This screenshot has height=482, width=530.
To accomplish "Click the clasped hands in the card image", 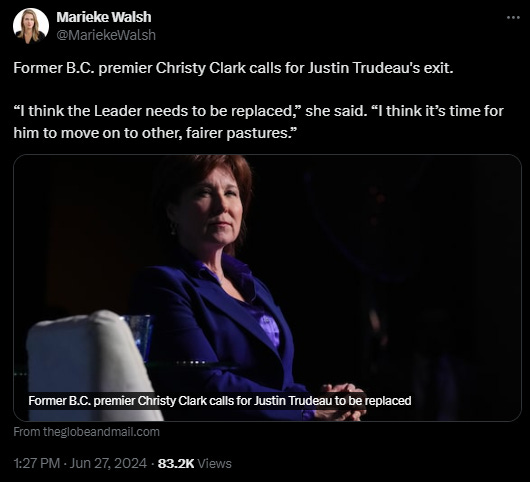I will (340, 402).
